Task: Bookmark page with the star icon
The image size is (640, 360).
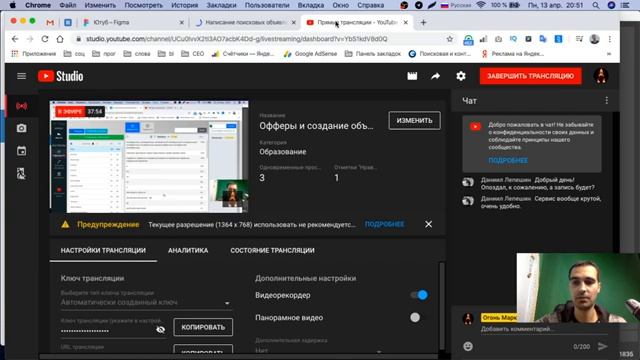Action: pyautogui.click(x=450, y=39)
